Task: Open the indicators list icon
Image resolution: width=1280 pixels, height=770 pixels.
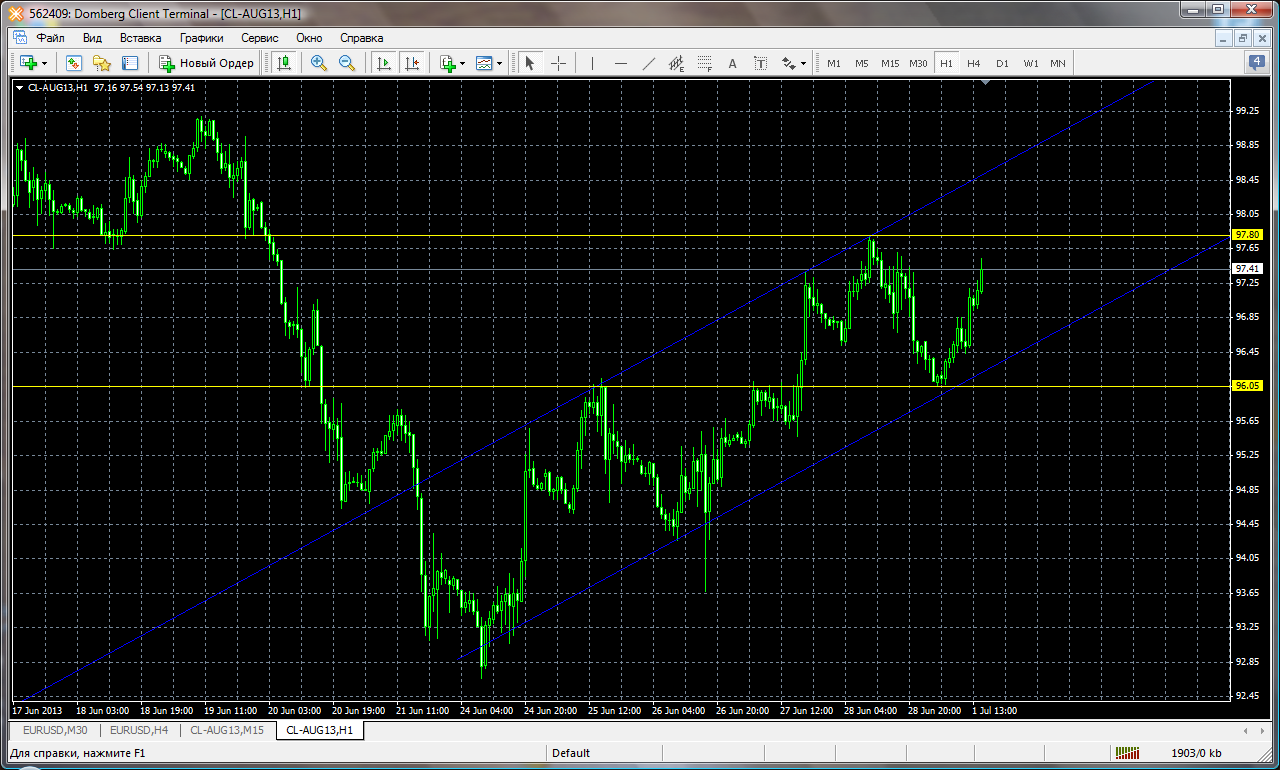Action: 448,63
